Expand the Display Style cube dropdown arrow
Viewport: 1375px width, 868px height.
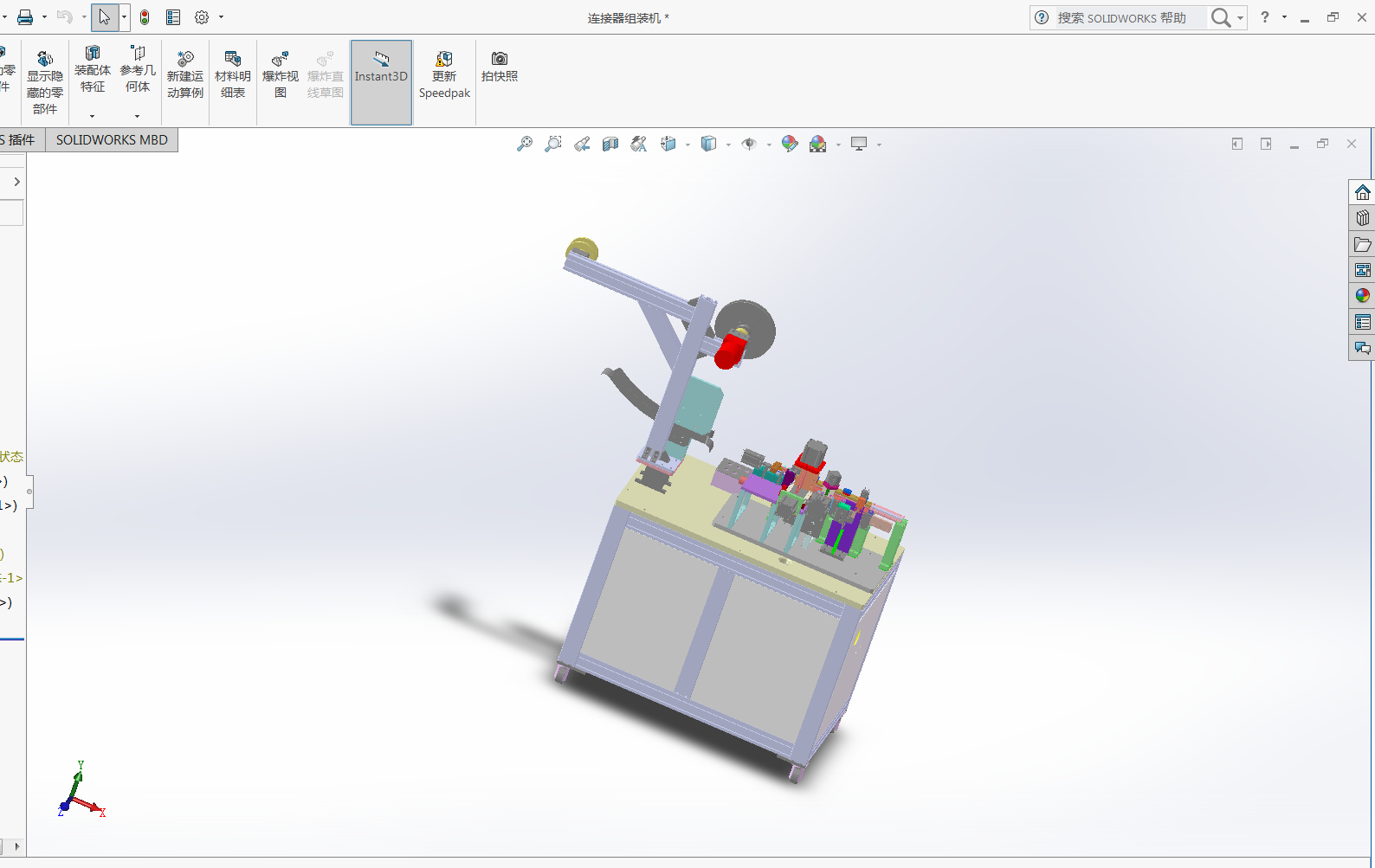(x=728, y=145)
